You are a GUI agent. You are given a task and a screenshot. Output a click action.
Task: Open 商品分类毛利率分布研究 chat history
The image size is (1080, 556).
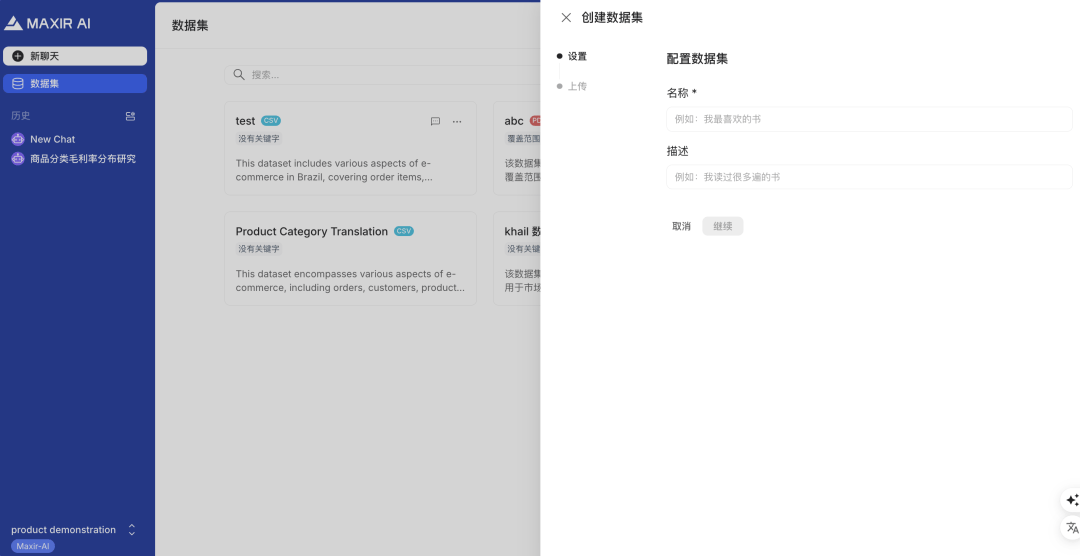(x=82, y=159)
